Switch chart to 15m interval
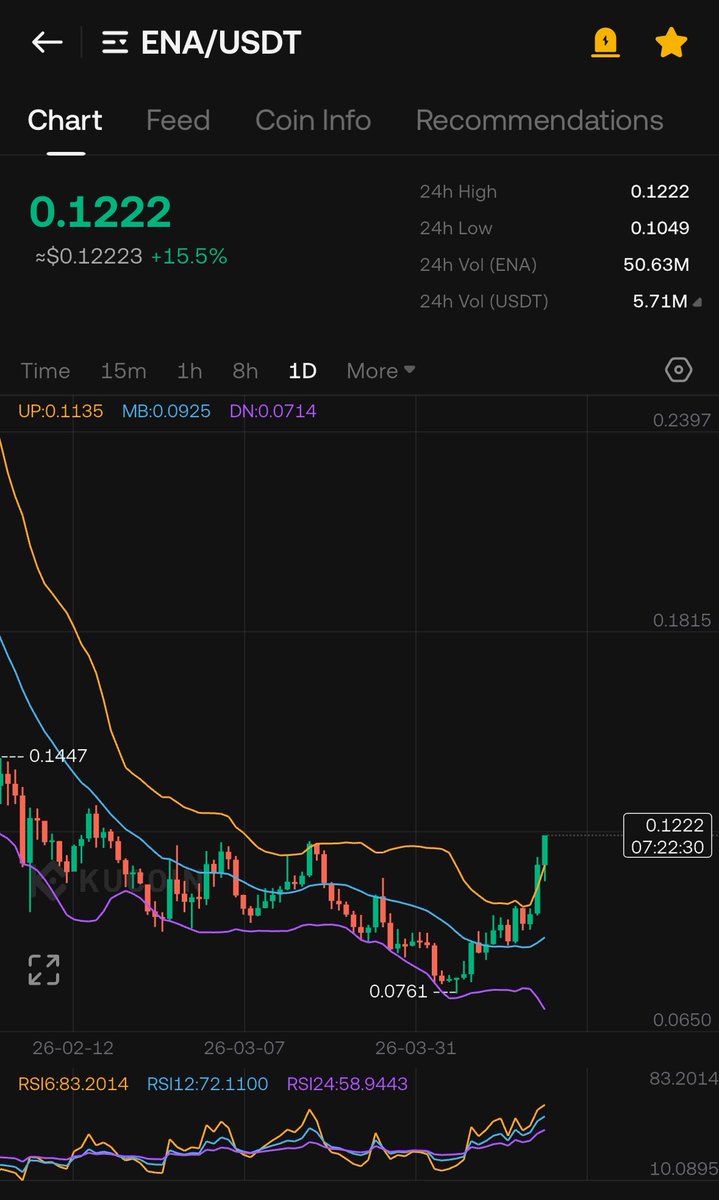 [x=123, y=371]
